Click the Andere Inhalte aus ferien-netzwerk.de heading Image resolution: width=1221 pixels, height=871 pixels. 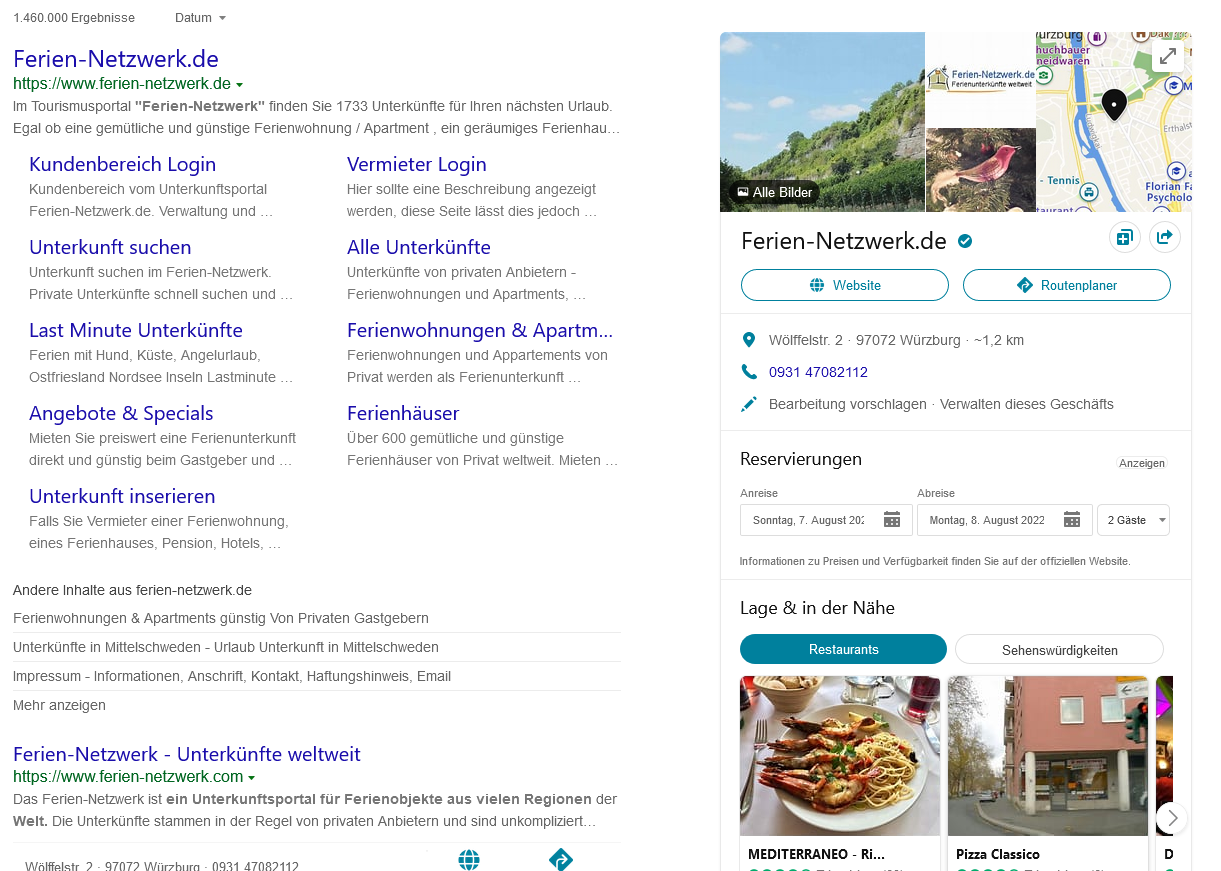tap(132, 590)
